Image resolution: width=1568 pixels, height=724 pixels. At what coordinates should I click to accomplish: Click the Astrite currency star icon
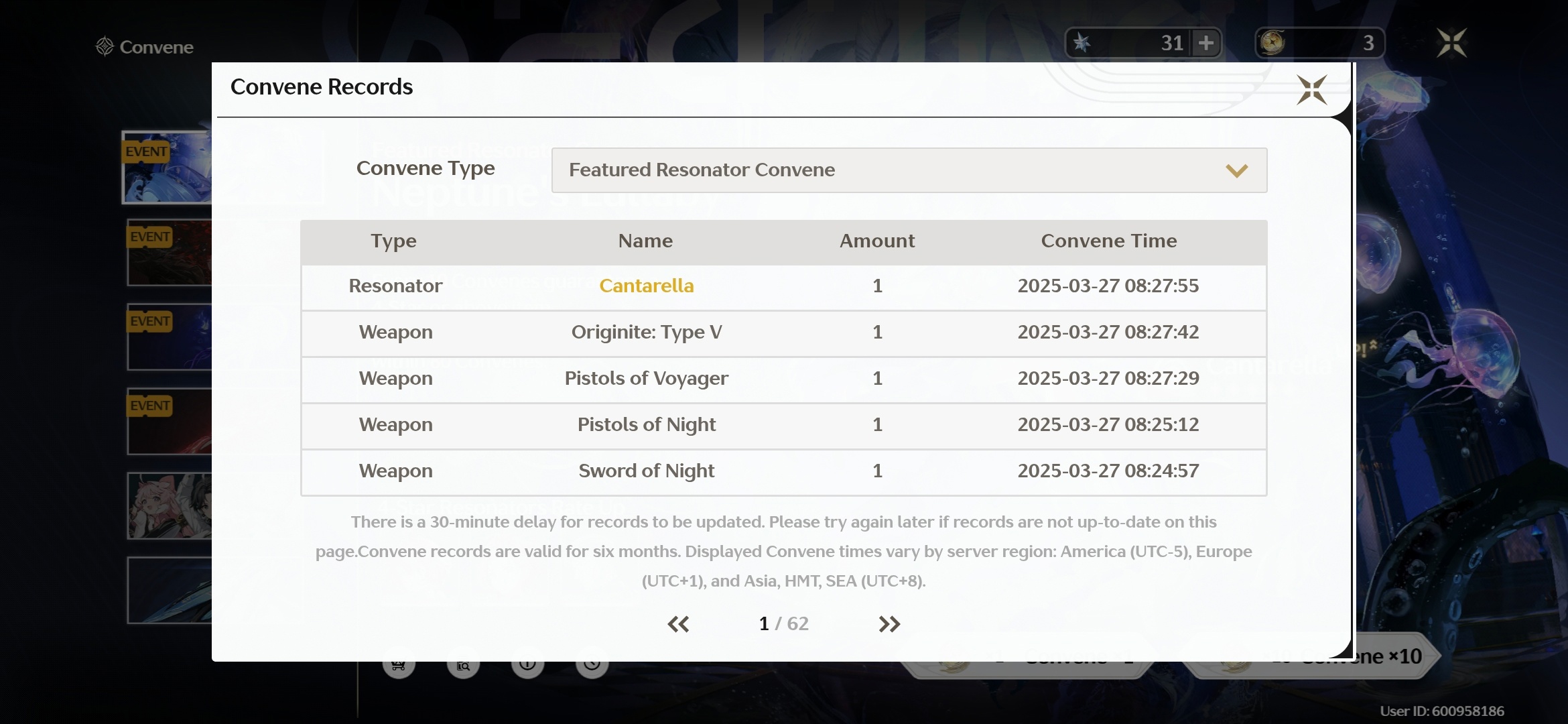(x=1082, y=44)
